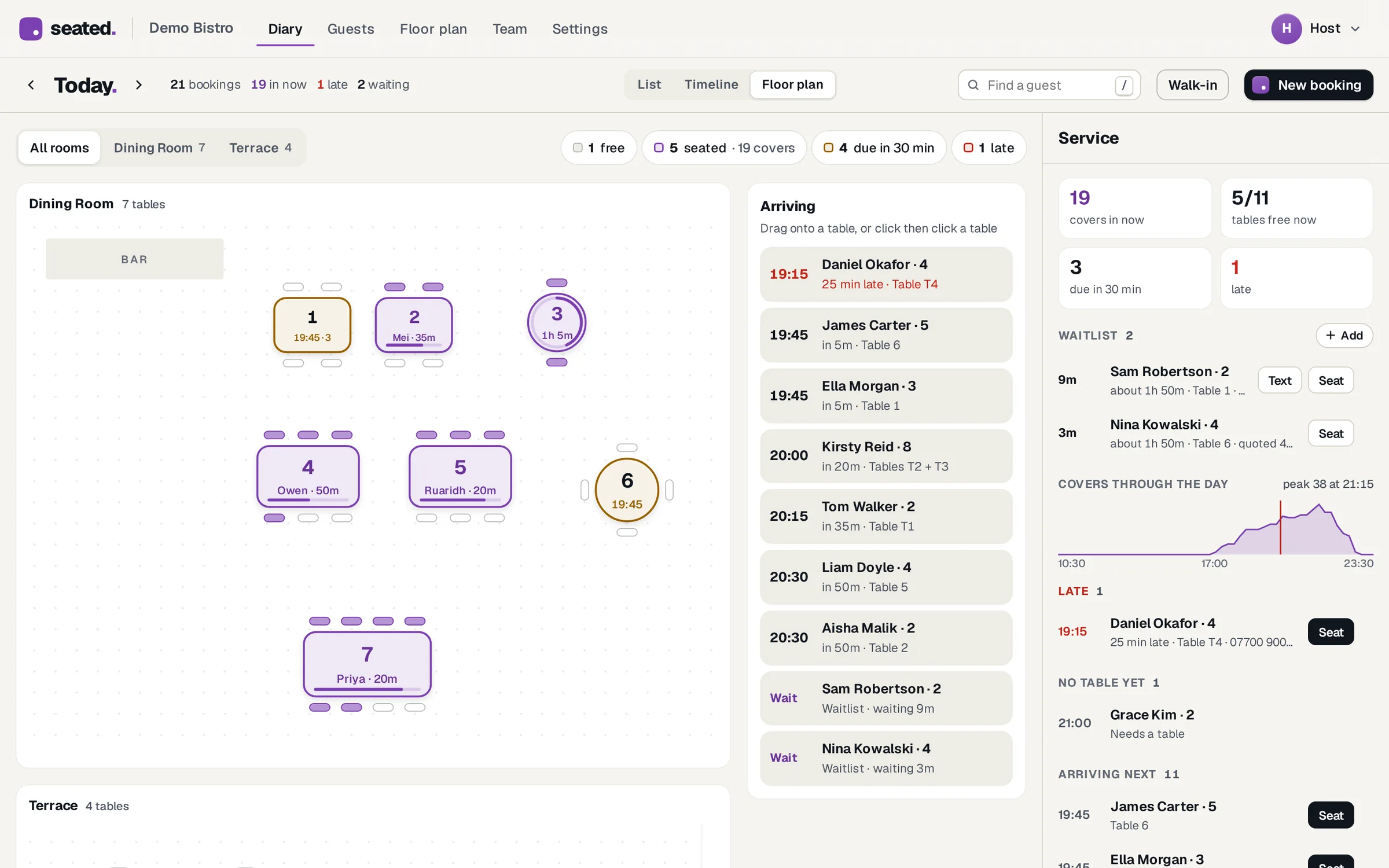This screenshot has width=1389, height=868.
Task: Select table 5 seated by Ruaridh
Action: point(460,476)
